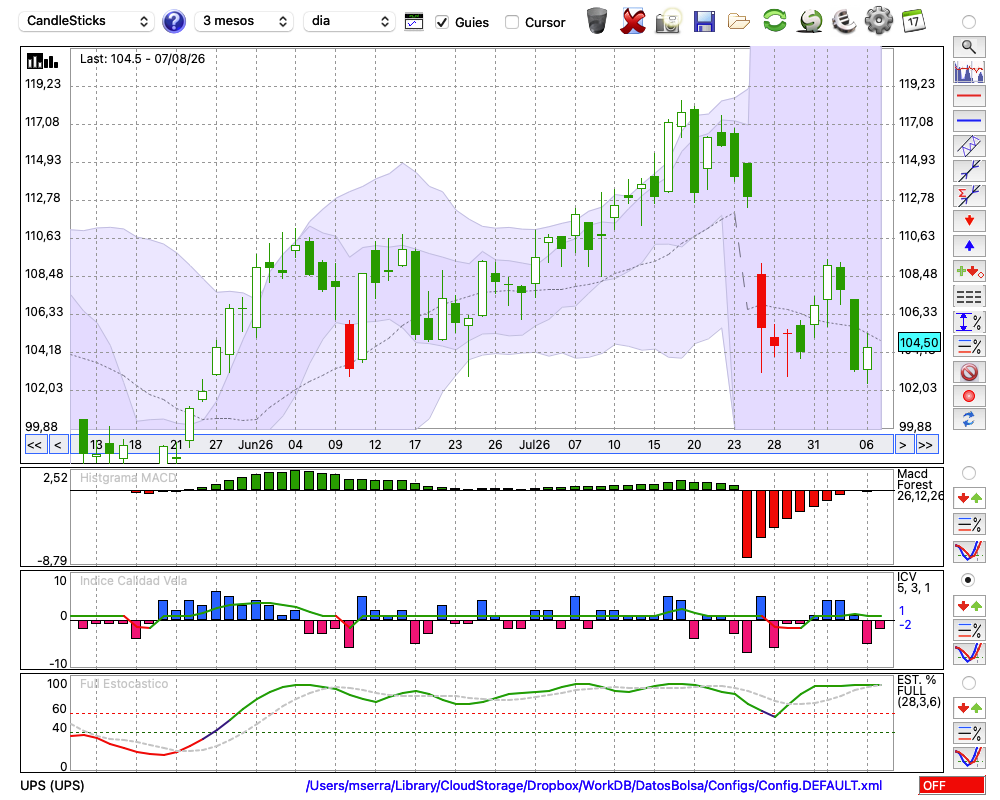1000x800 pixels.
Task: Click the cyan 104,50 price label
Action: click(919, 343)
